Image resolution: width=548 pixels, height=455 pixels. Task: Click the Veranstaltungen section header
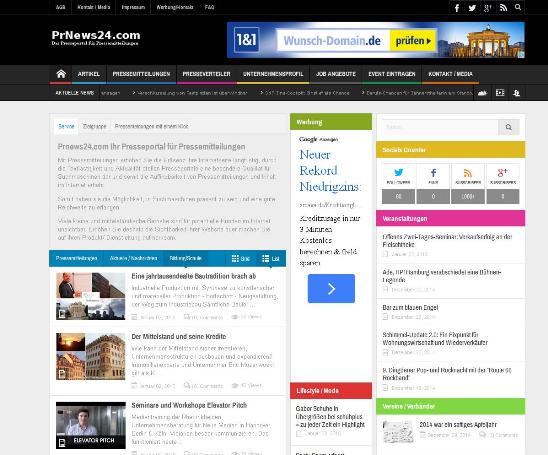click(x=450, y=218)
